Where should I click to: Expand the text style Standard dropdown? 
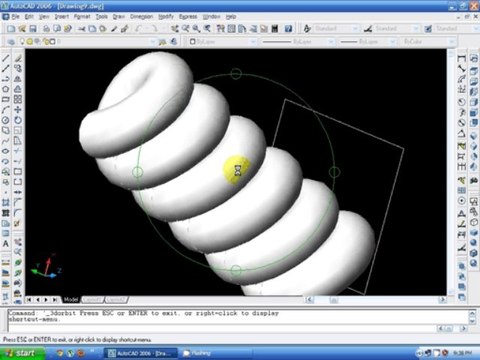tap(356, 29)
